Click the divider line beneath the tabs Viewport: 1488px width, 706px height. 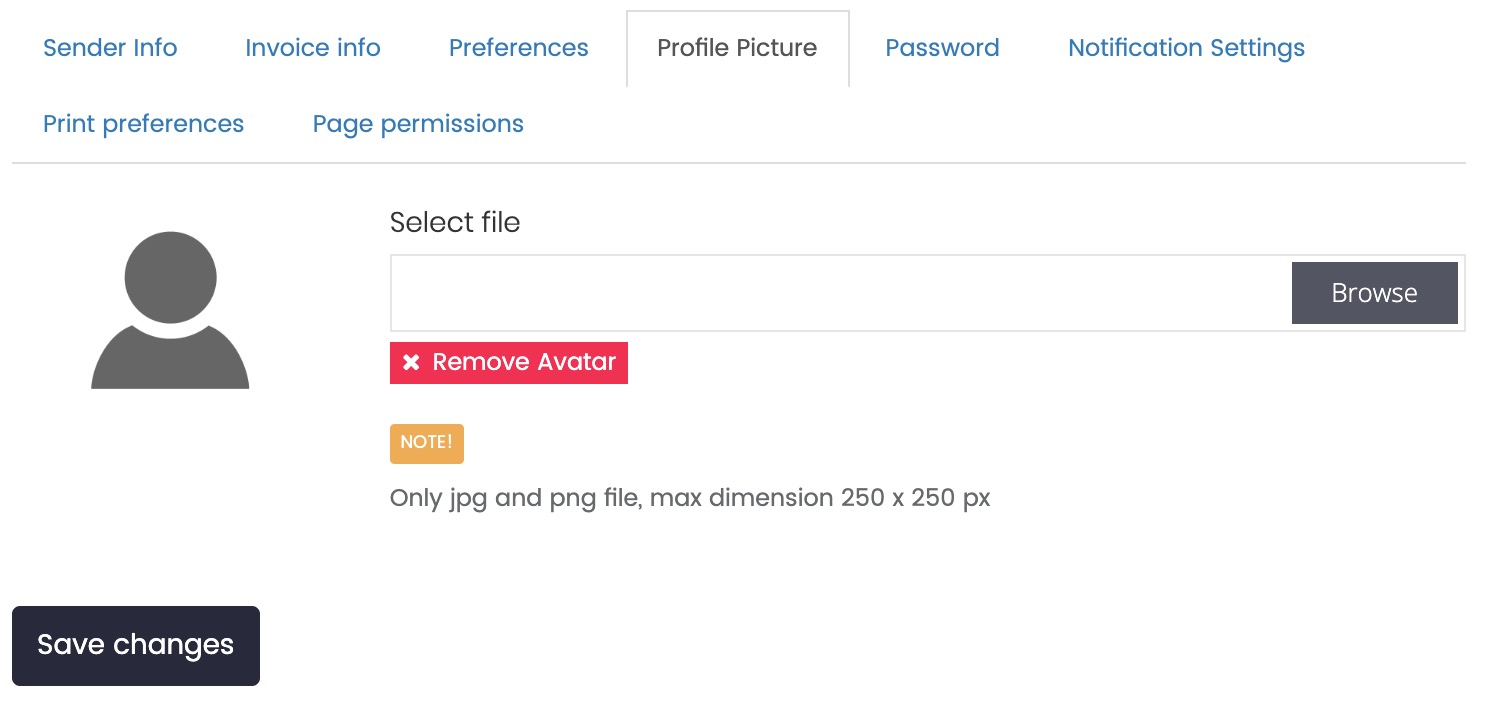pos(739,163)
